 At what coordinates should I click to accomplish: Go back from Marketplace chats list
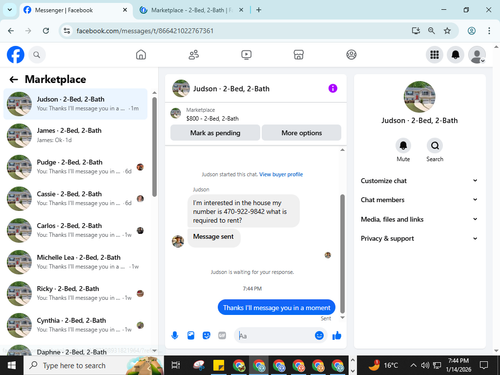tap(14, 79)
